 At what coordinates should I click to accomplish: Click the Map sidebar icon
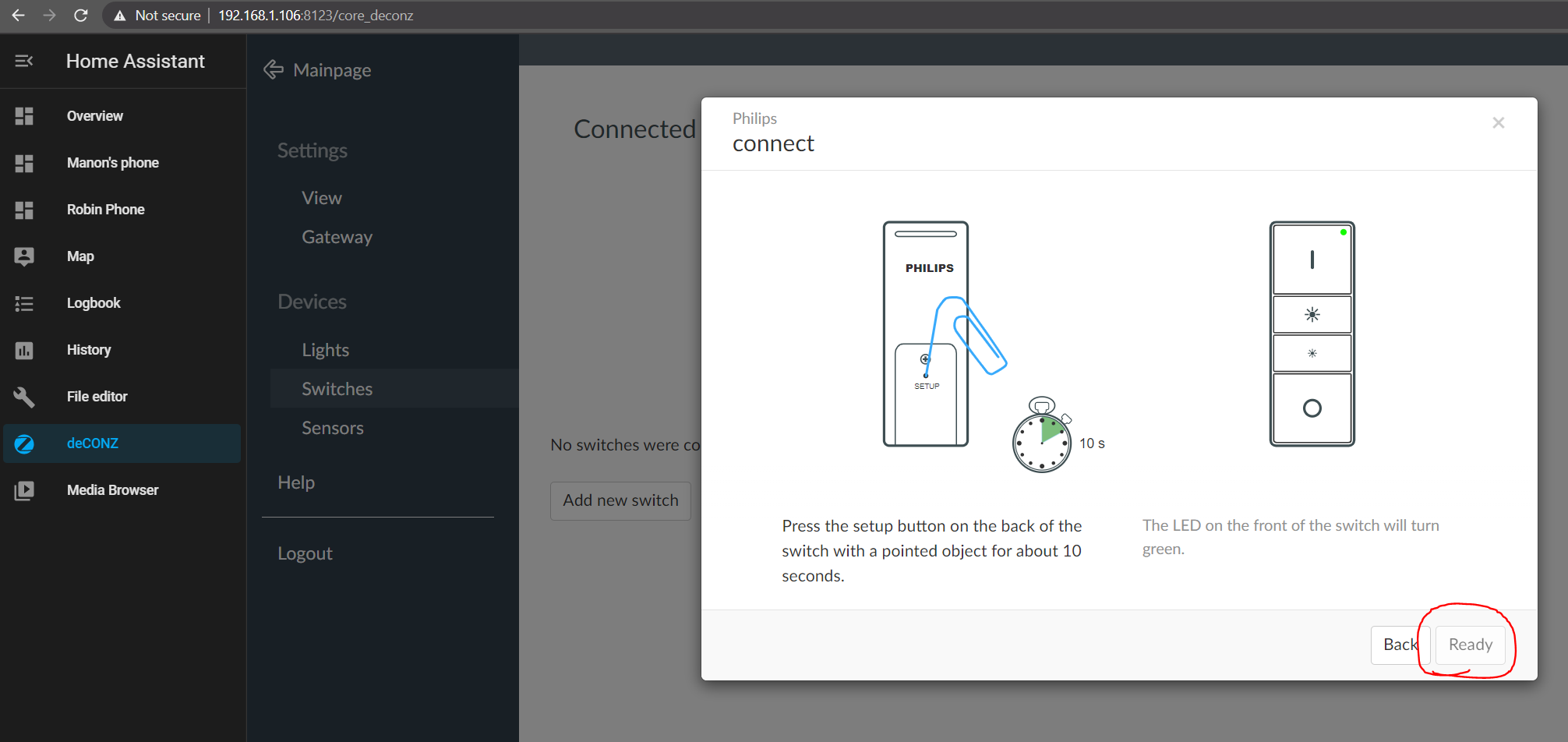pyautogui.click(x=24, y=256)
